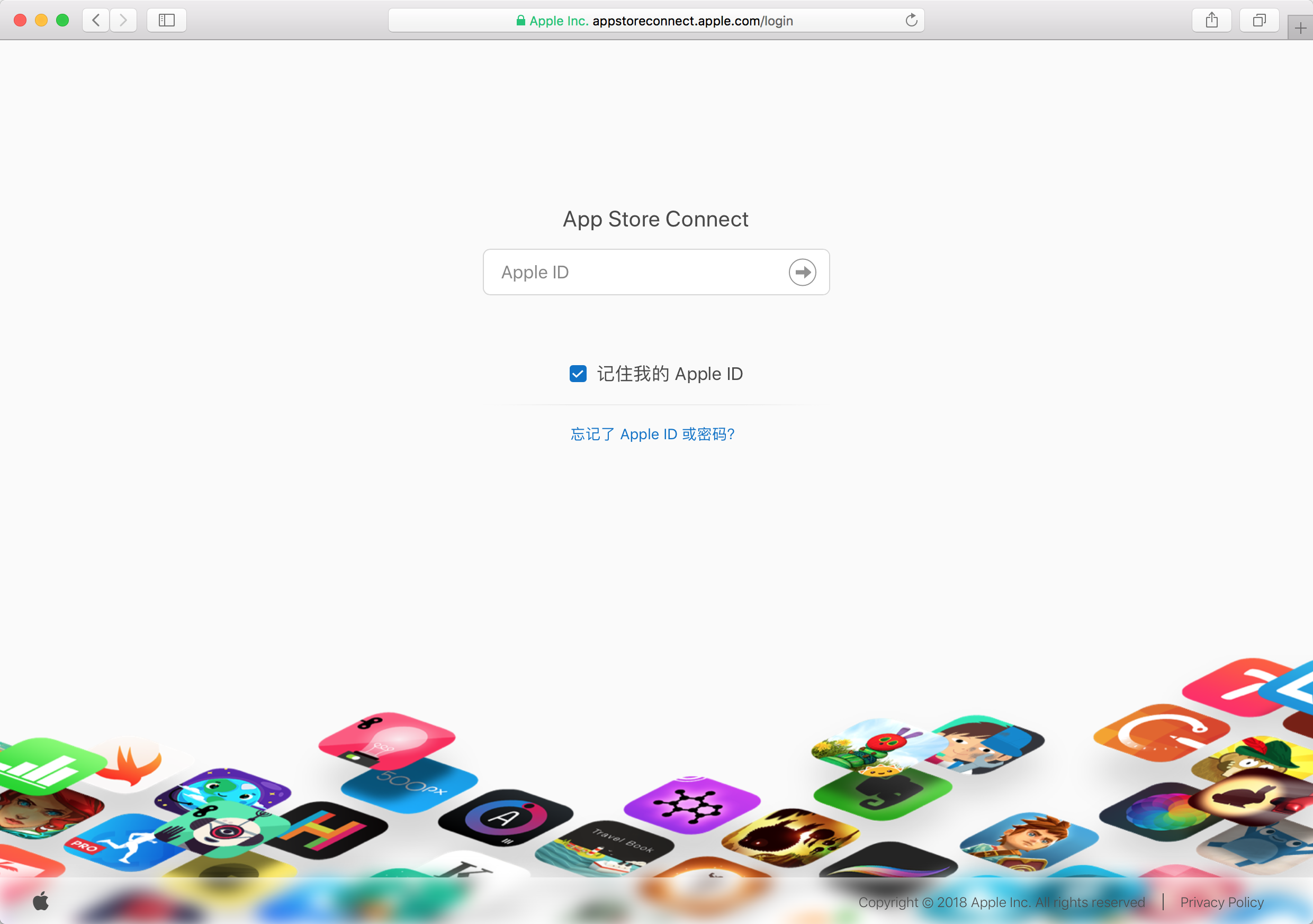Select the browser address bar URL

(656, 20)
